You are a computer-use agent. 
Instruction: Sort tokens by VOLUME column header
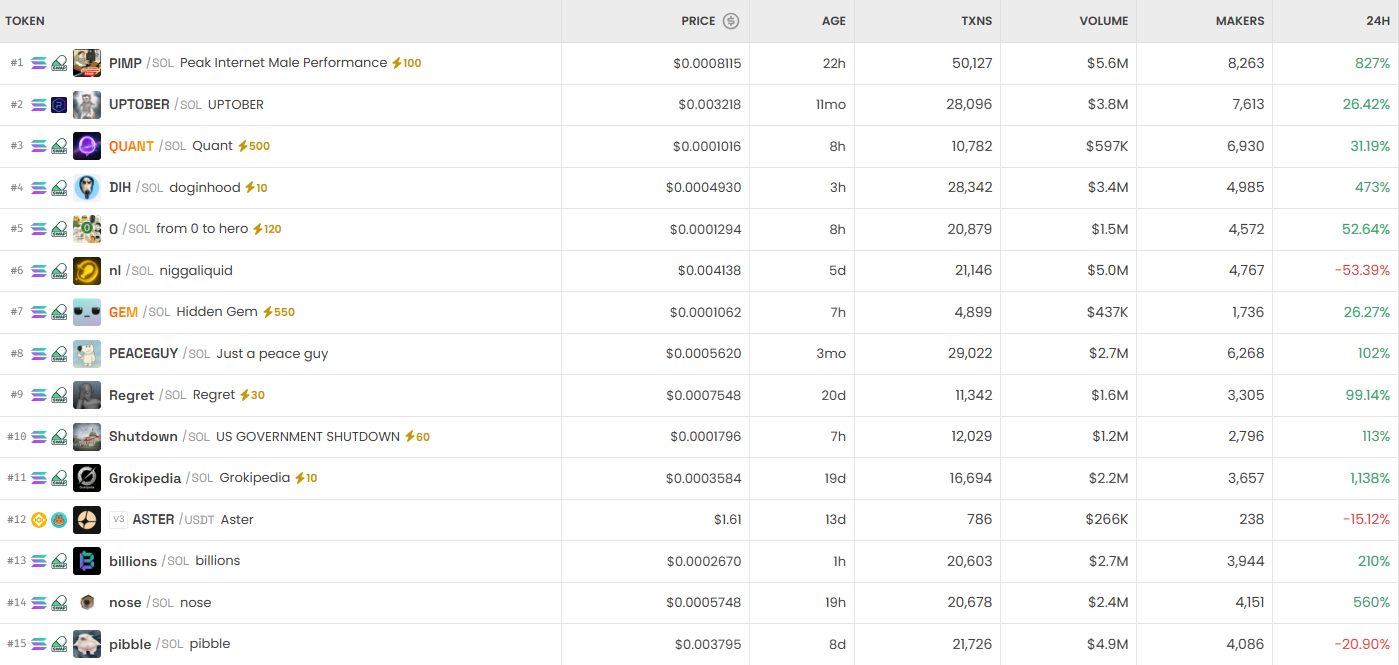[1103, 21]
